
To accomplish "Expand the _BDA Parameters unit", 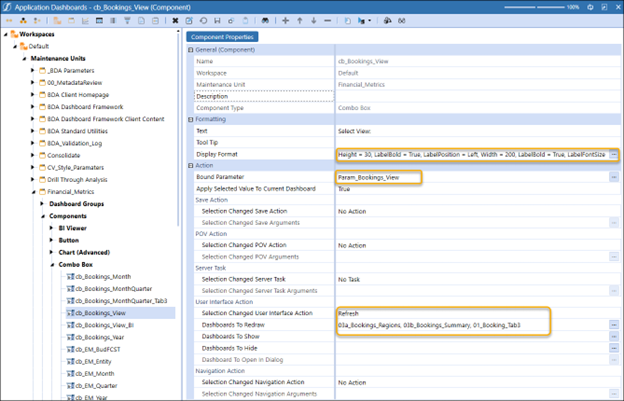I will [x=33, y=70].
